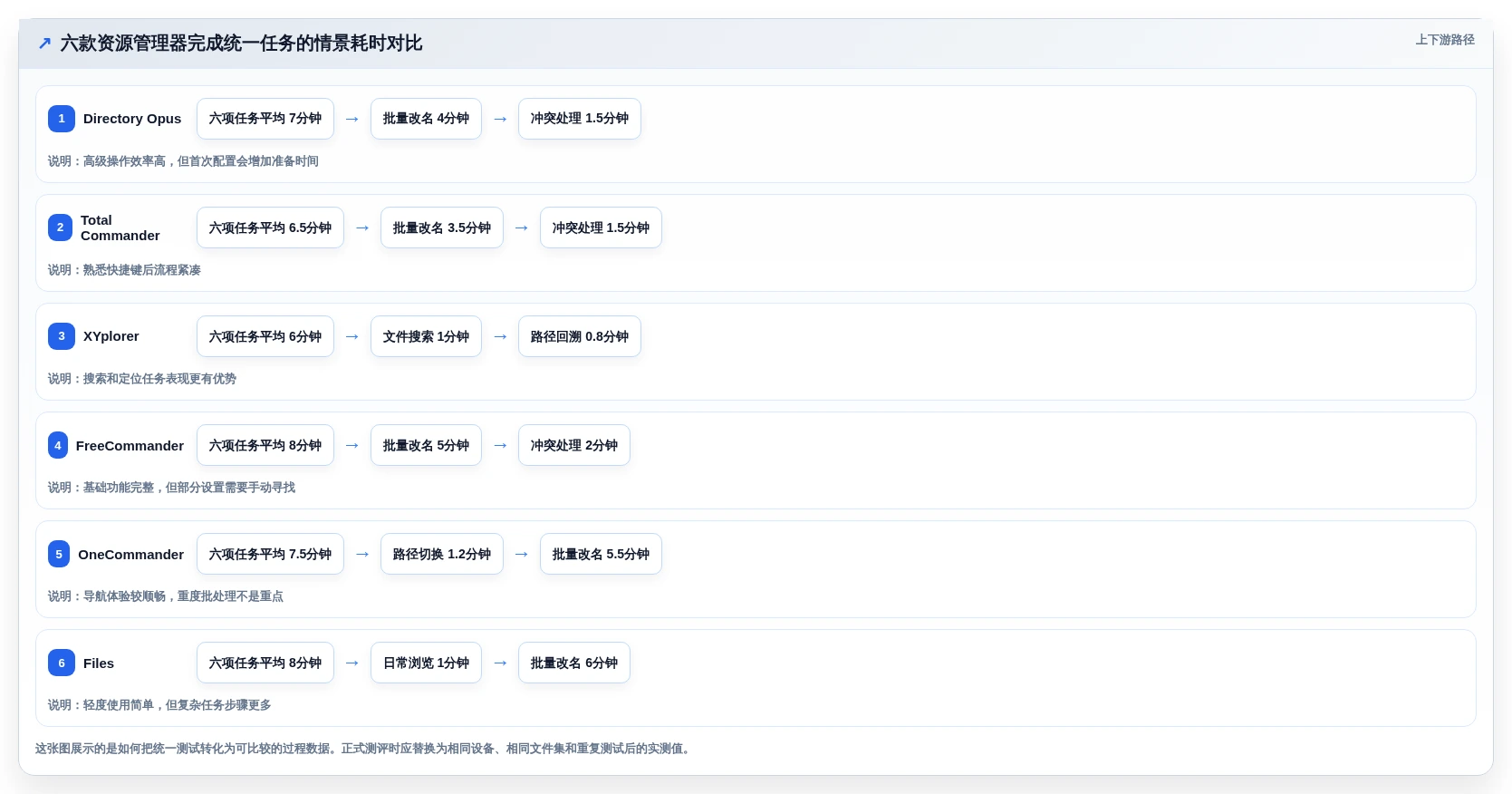Click the 路径回溯 0.8分钟 box
Viewport: 1512px width, 794px height.
coord(580,336)
